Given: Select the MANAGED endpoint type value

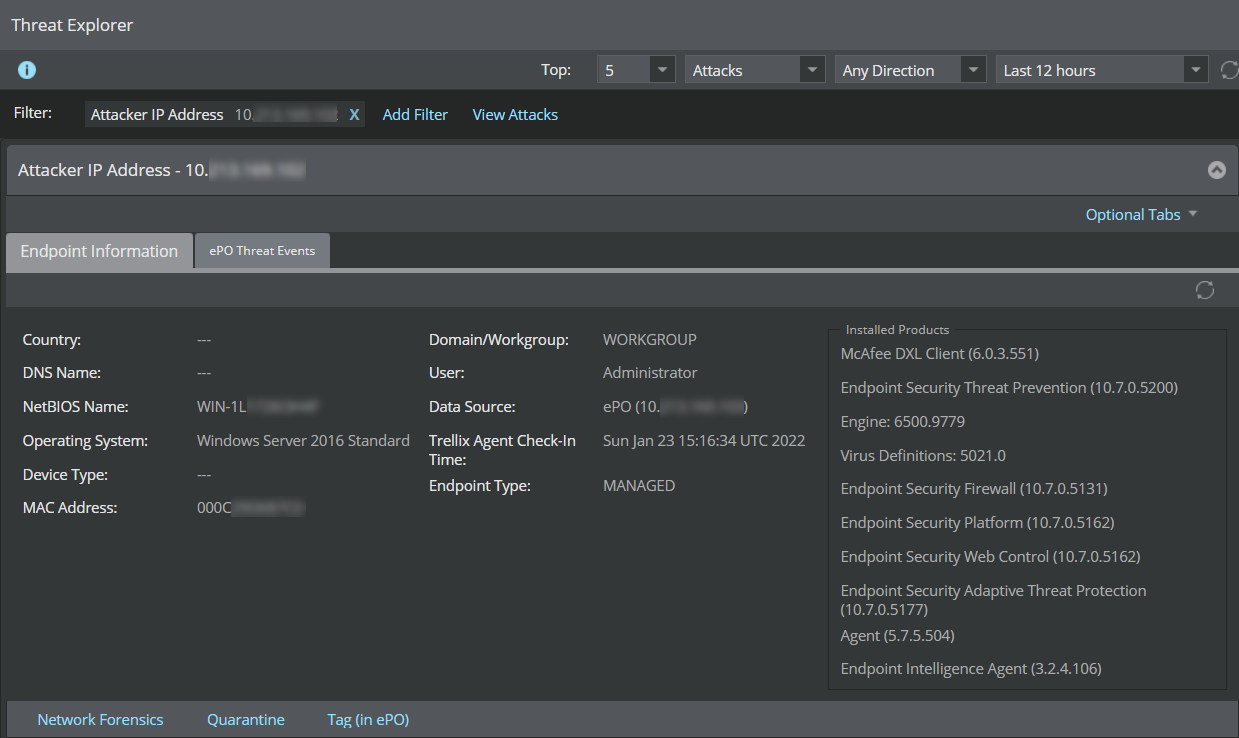Looking at the screenshot, I should (x=639, y=486).
